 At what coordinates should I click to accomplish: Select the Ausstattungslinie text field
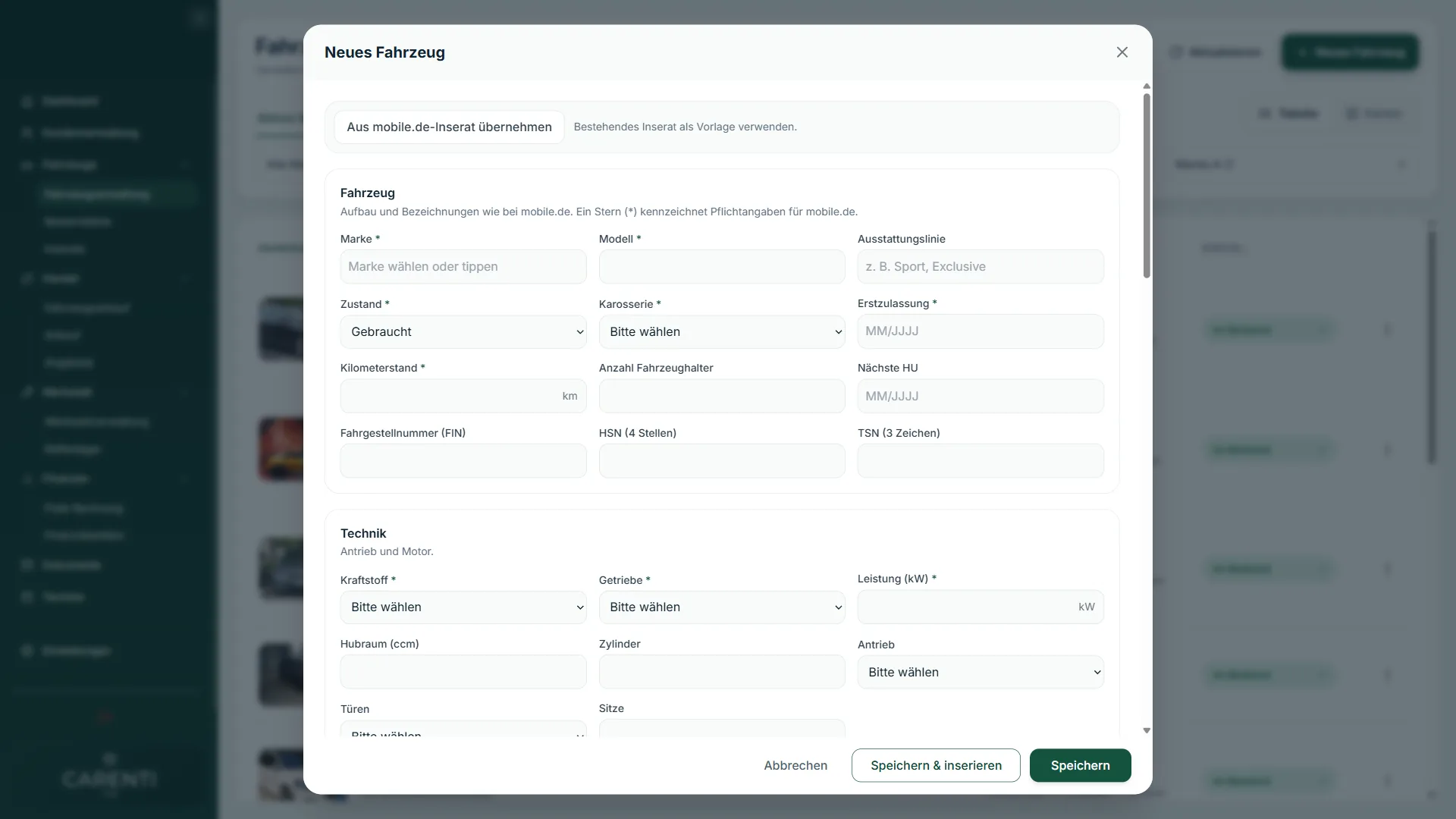(x=981, y=267)
